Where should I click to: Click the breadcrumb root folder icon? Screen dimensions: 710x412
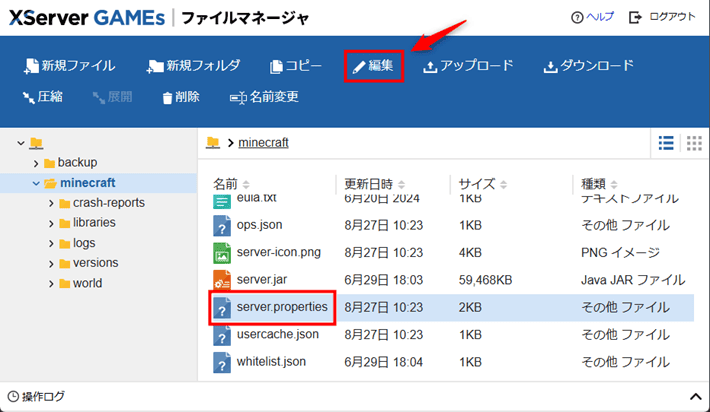212,143
